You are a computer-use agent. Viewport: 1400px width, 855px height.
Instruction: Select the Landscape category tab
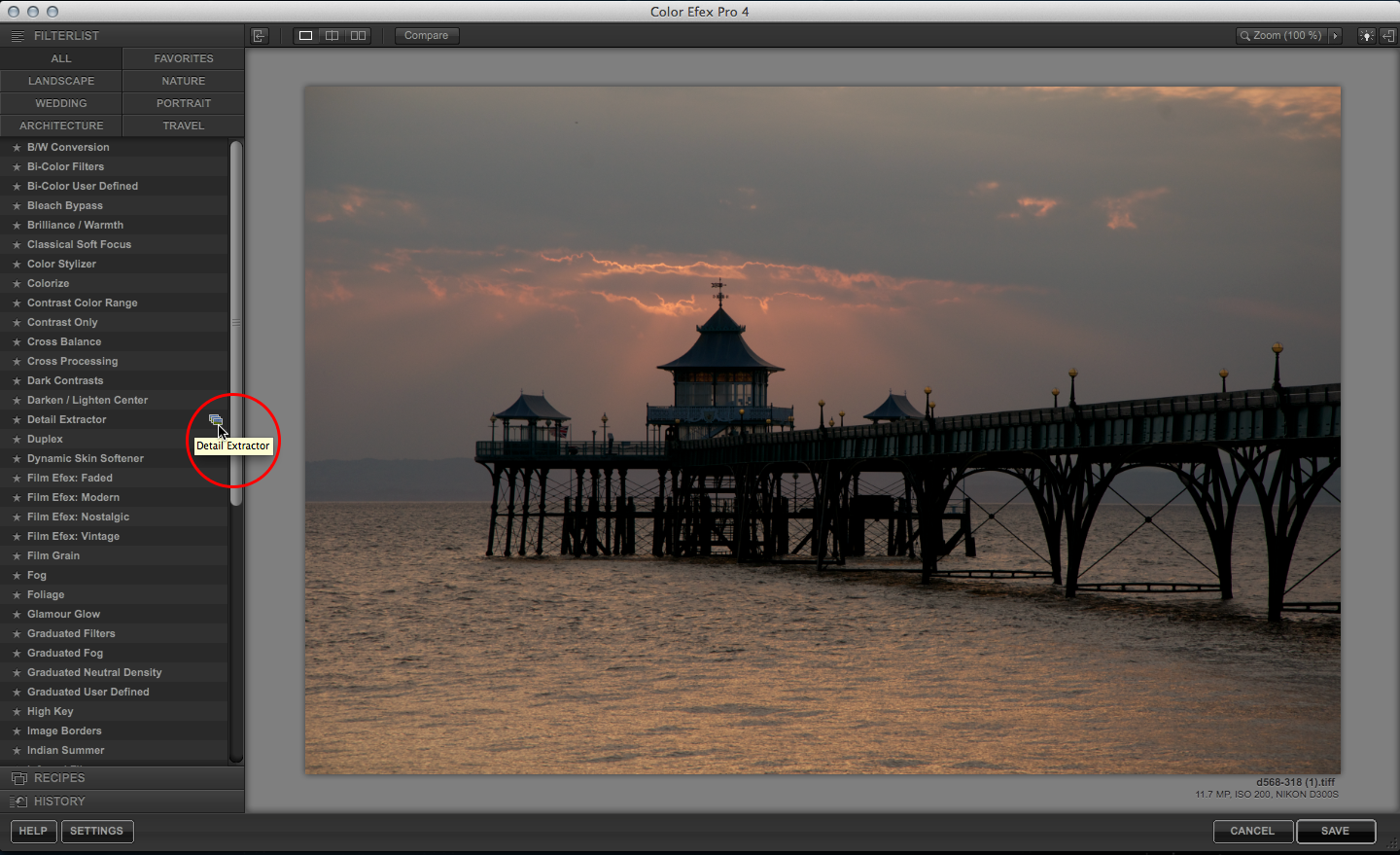coord(61,81)
